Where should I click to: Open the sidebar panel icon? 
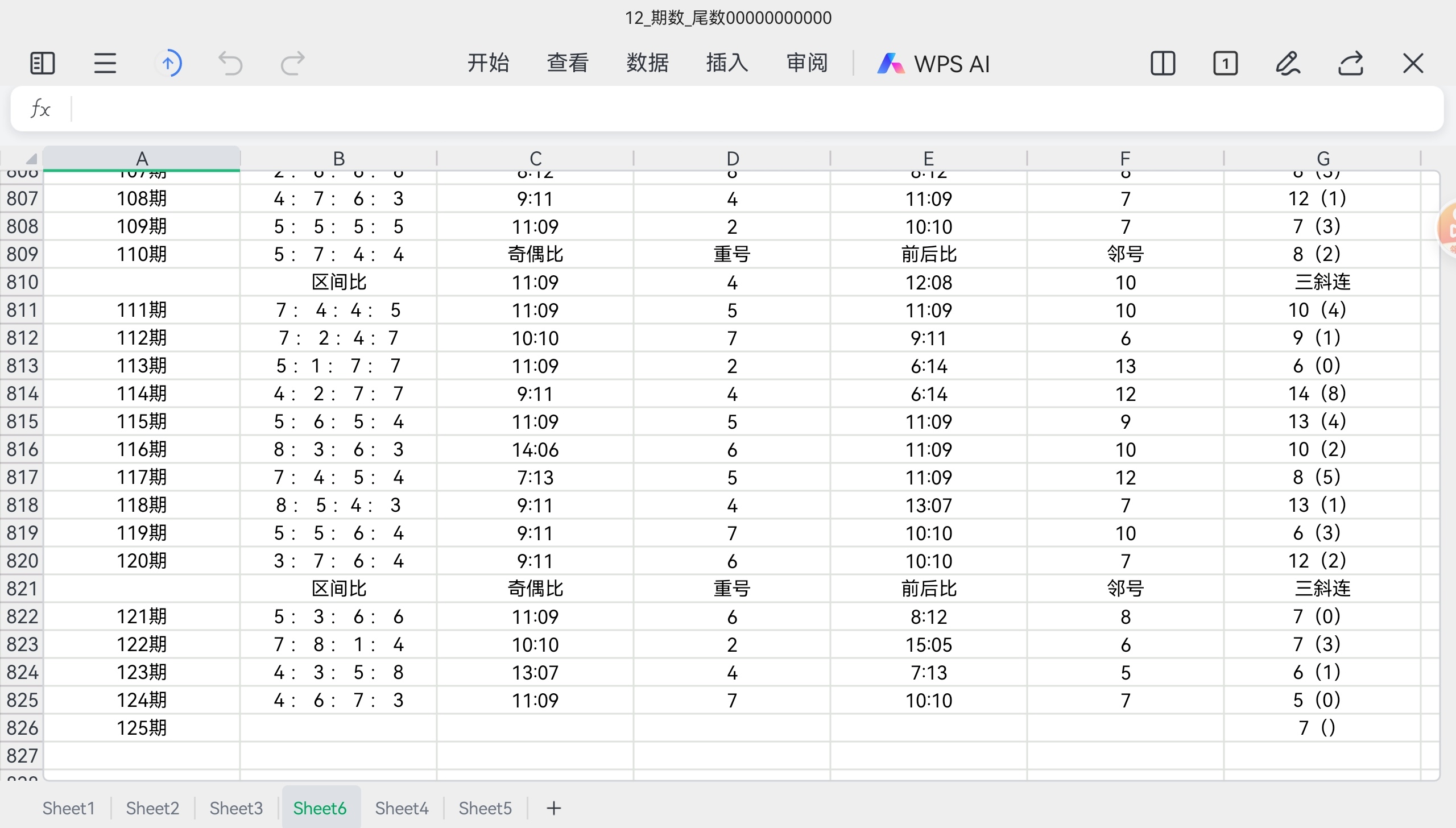42,63
